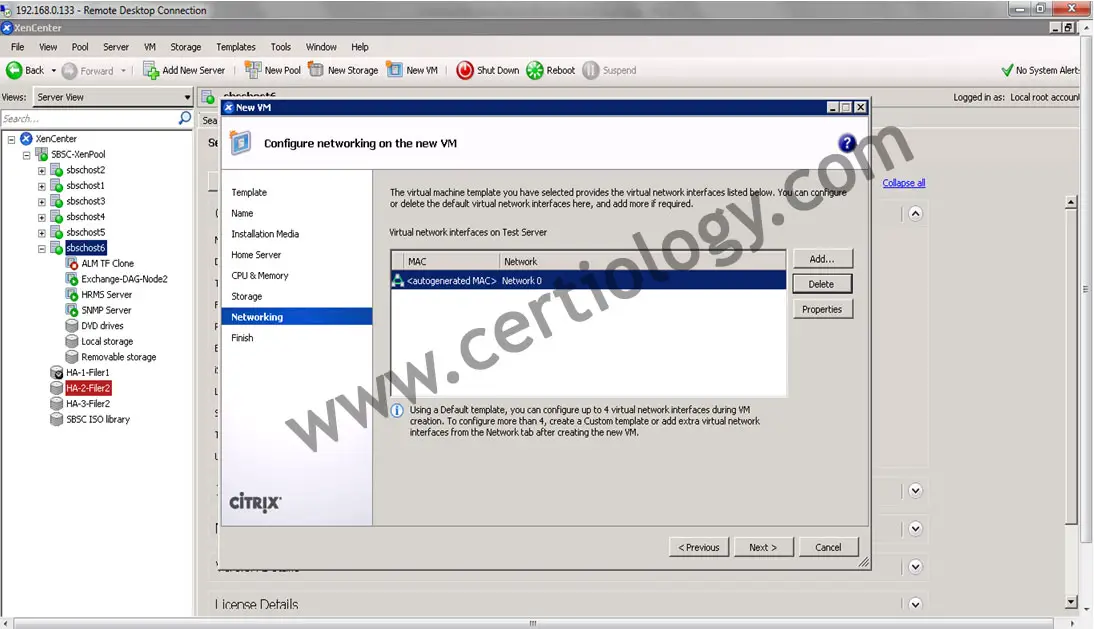The image size is (1094, 629).
Task: Click the Next button in wizard
Action: [x=763, y=547]
